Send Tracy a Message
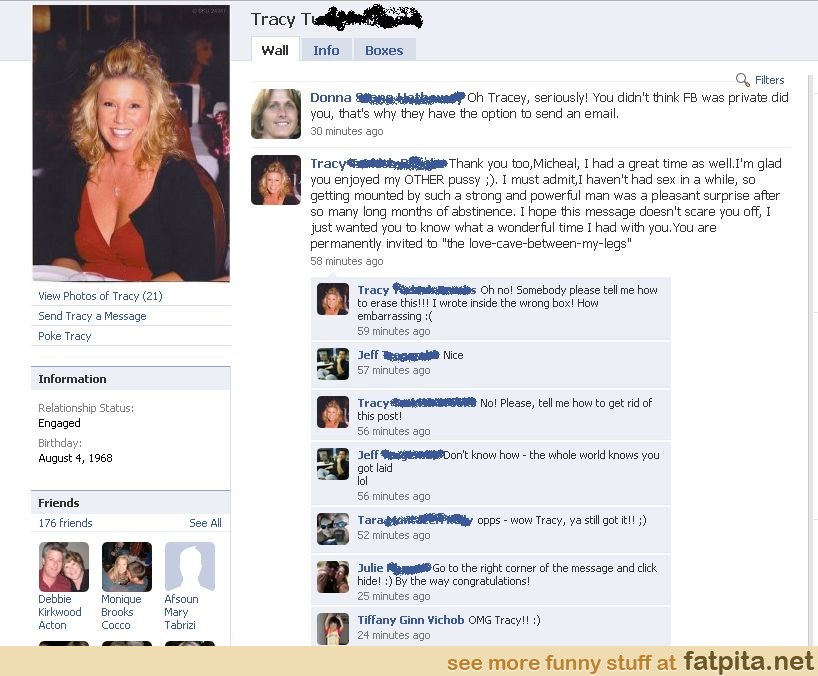The image size is (818, 676). coord(92,316)
